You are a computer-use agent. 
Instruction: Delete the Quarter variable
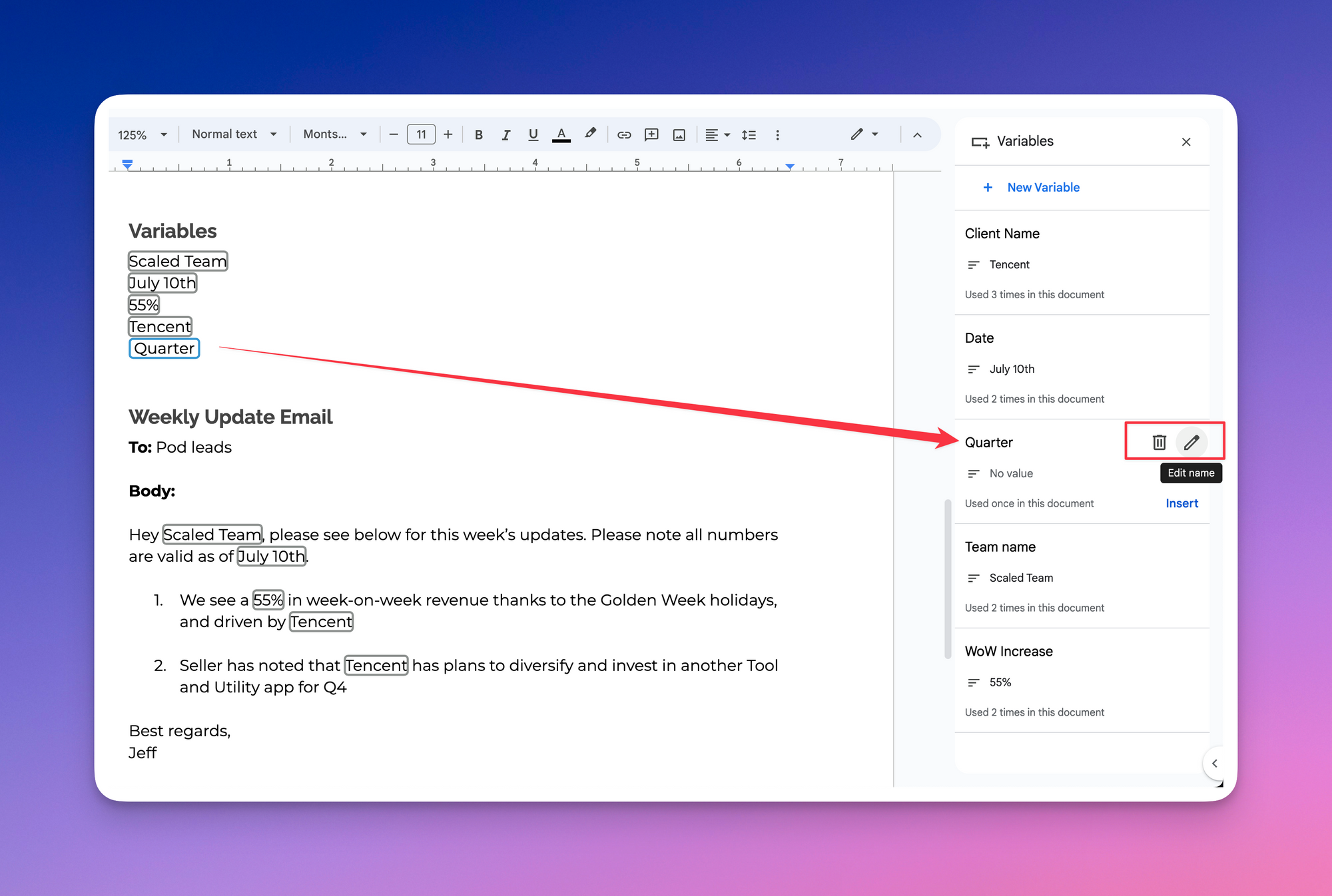(1160, 442)
